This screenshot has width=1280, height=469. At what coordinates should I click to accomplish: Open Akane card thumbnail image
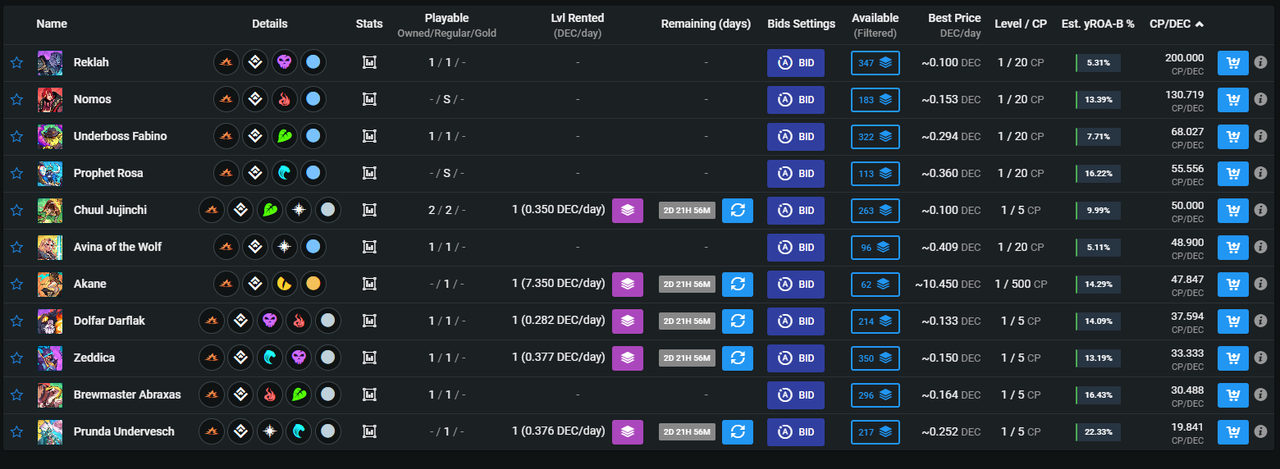point(50,285)
